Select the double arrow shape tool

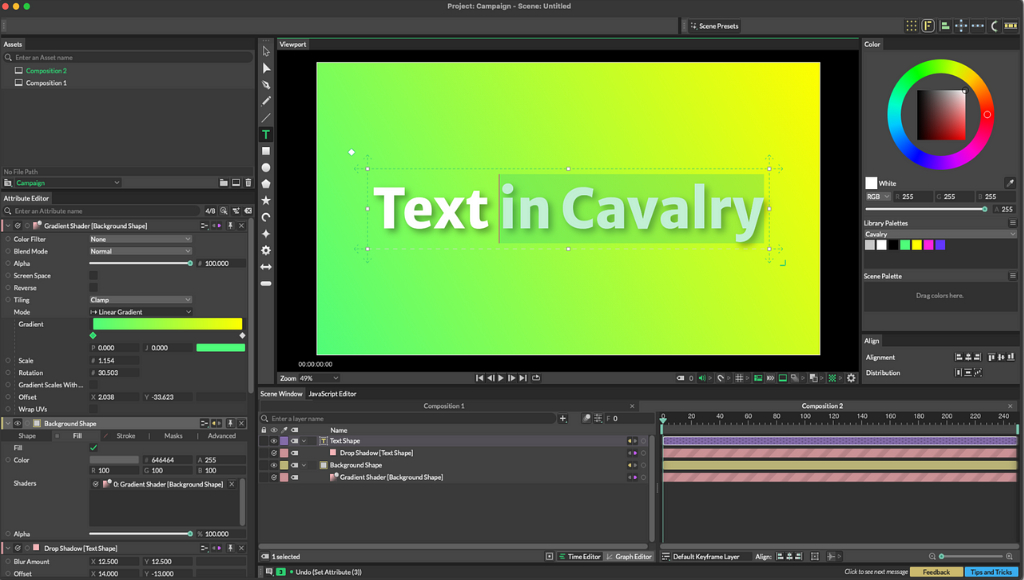(266, 266)
